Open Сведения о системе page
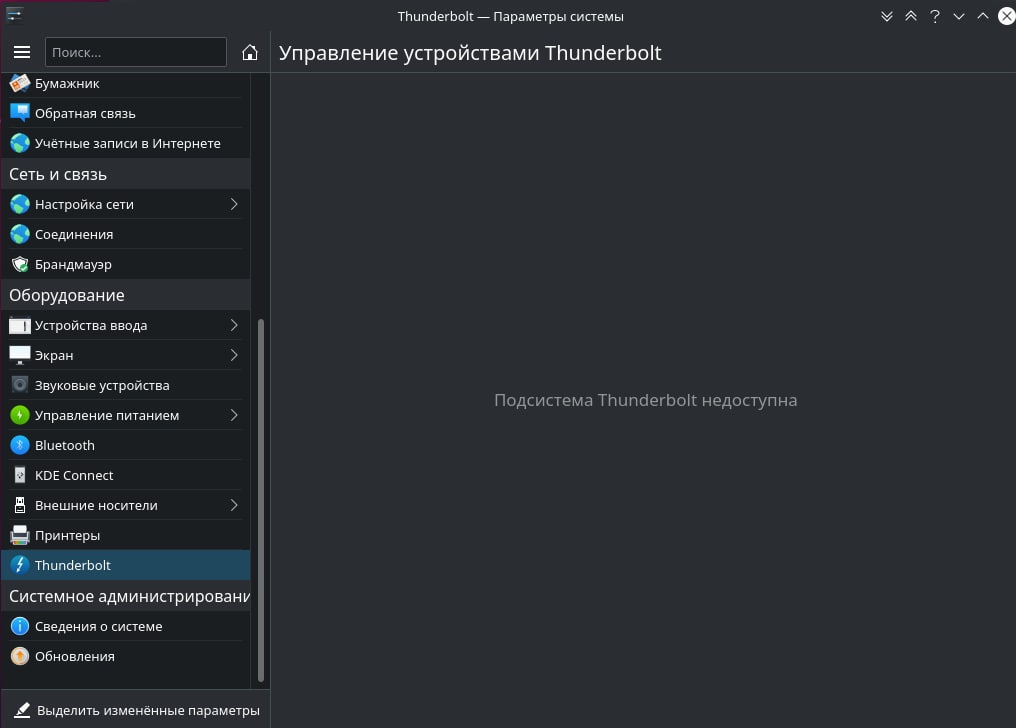Screen dimensions: 1016x728 click(126, 626)
